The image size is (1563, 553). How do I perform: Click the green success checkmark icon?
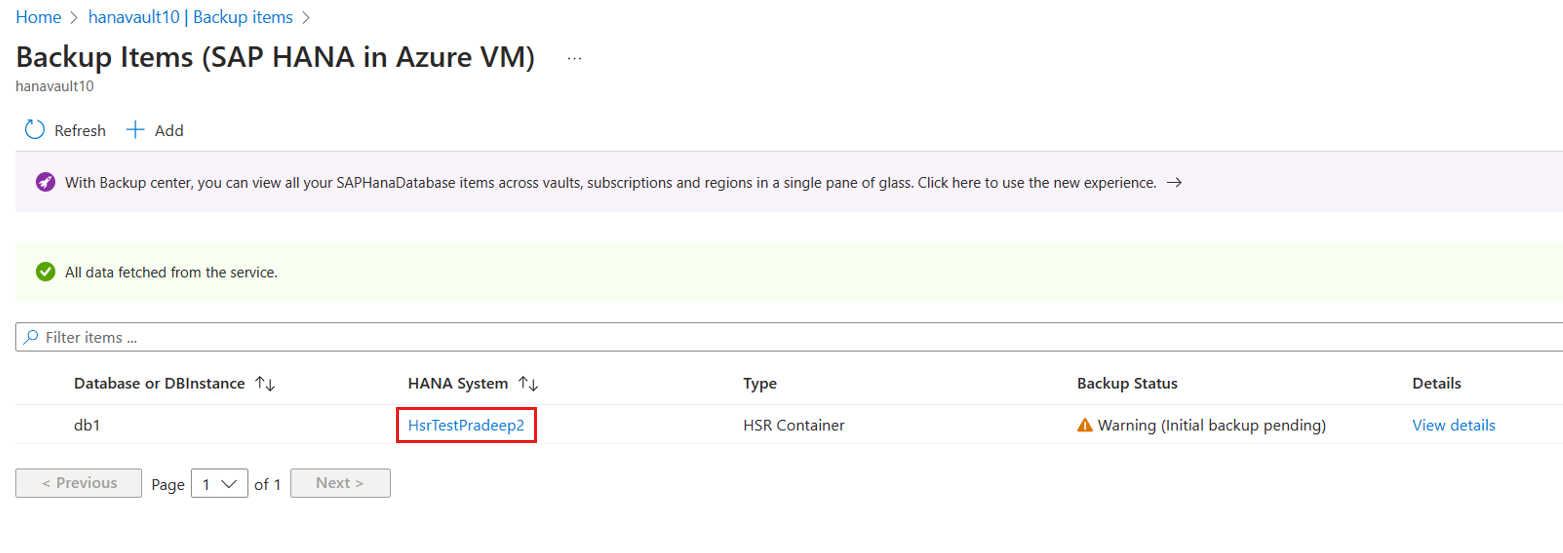(45, 272)
